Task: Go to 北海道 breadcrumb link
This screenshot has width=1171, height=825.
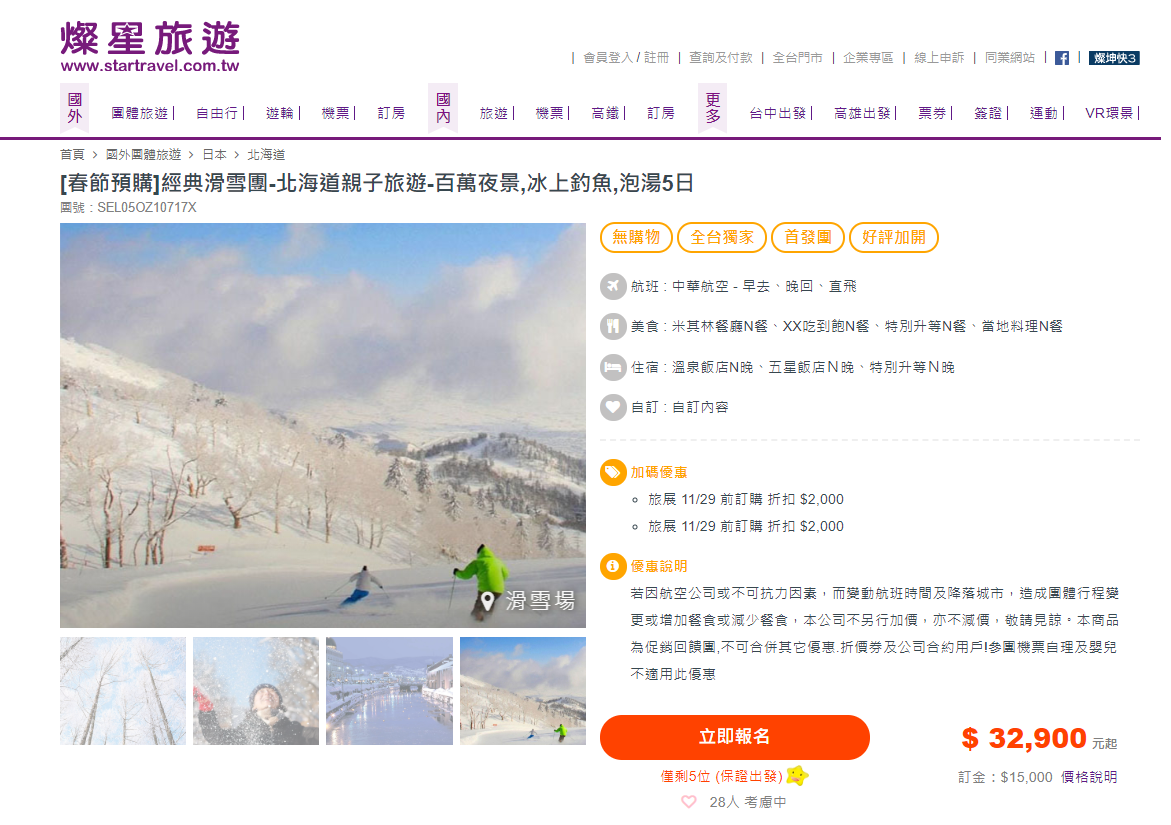Action: pos(266,155)
